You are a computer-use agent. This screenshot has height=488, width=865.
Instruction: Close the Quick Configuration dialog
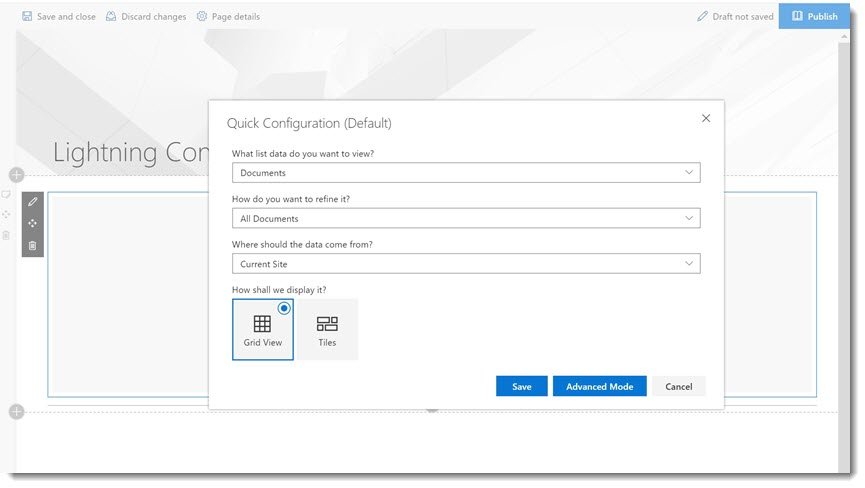[706, 118]
